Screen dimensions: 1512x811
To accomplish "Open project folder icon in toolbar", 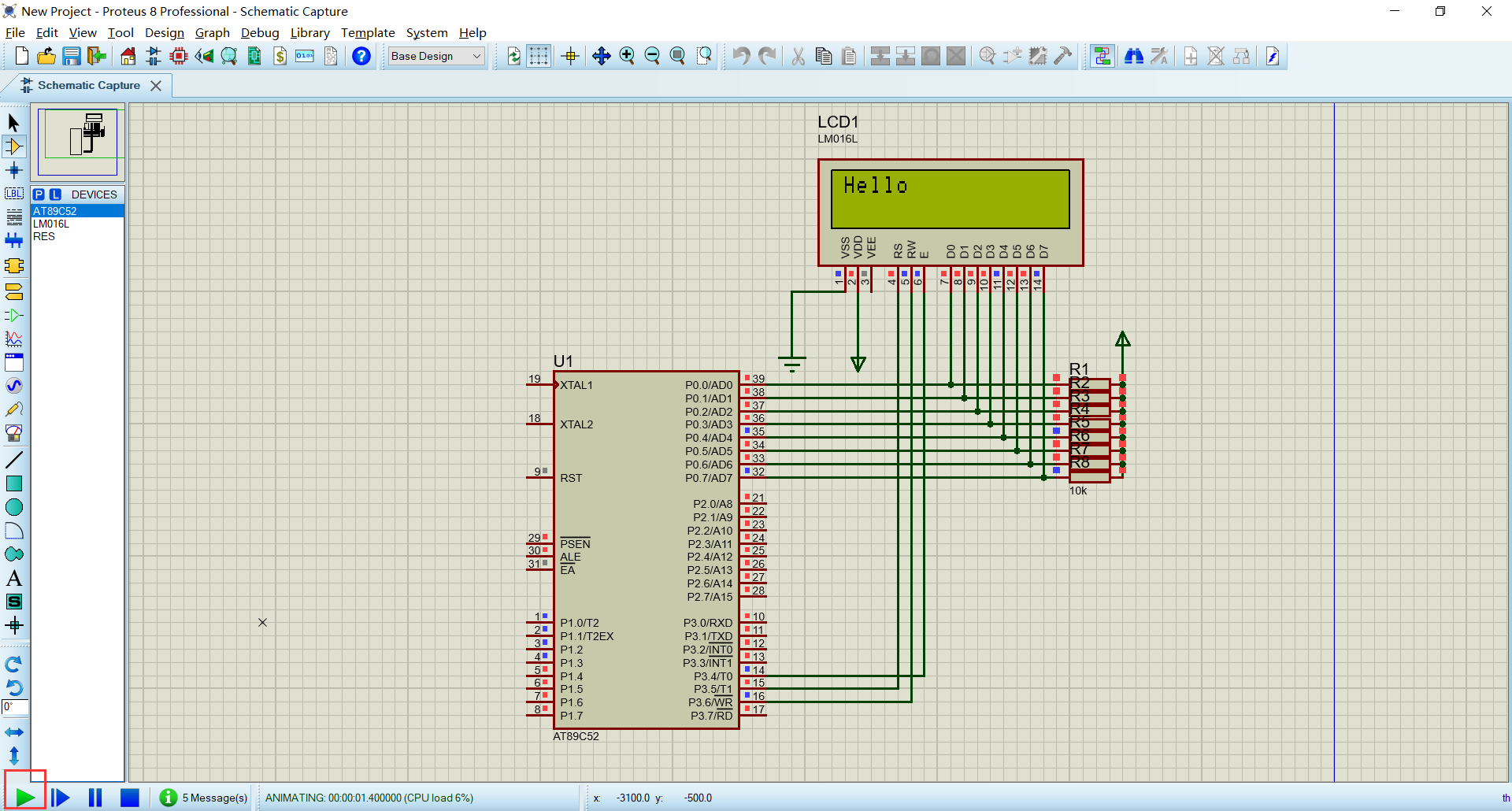I will [46, 56].
